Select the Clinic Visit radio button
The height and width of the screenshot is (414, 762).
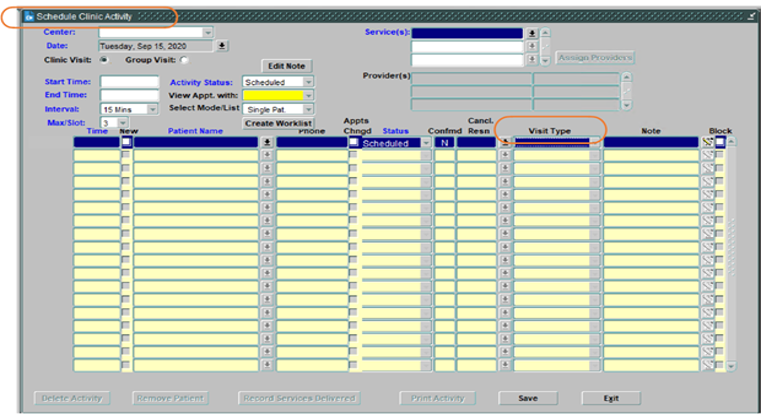103,59
